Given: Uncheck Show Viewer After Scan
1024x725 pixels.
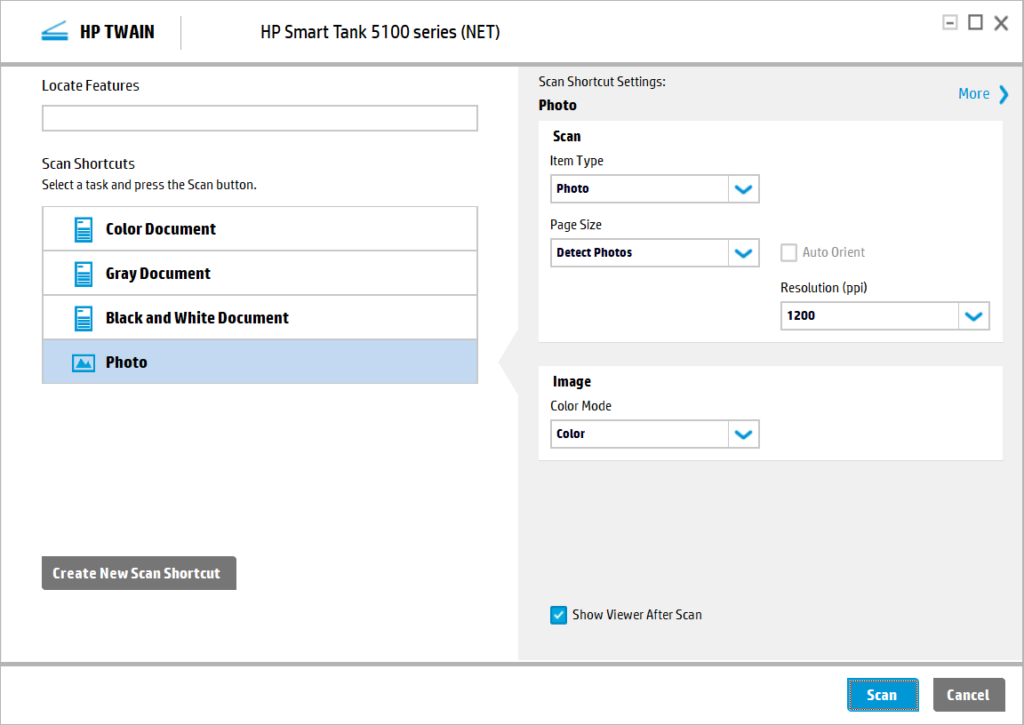Looking at the screenshot, I should click(x=558, y=615).
